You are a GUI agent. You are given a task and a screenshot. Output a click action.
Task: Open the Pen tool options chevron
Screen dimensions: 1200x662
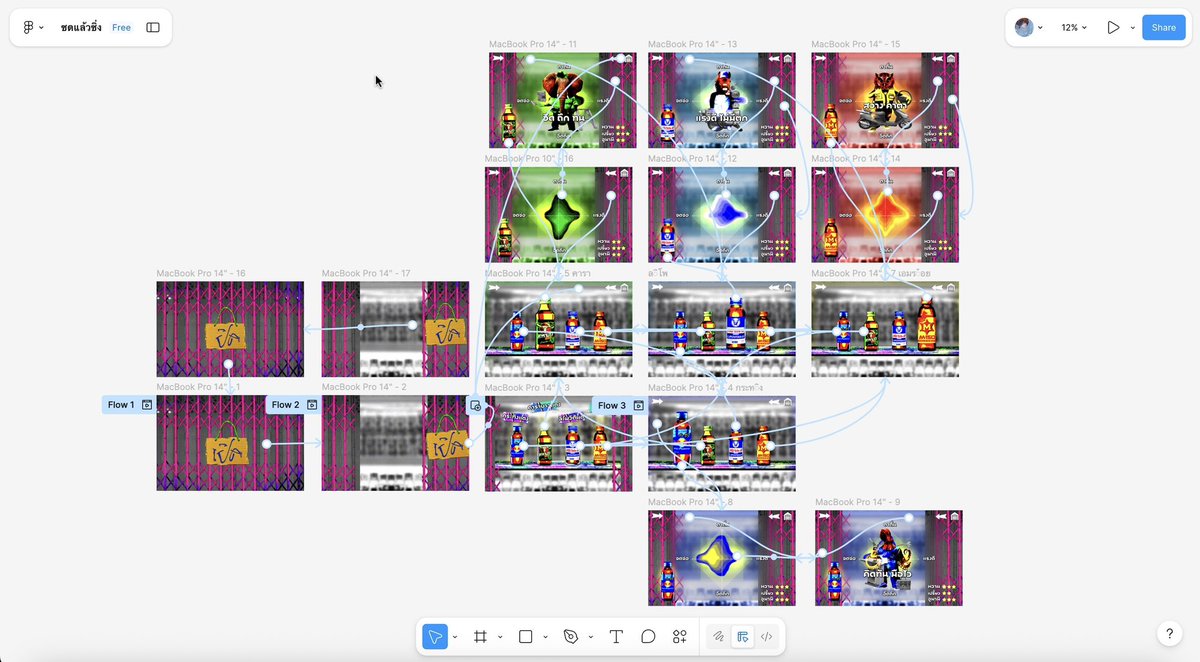point(591,637)
